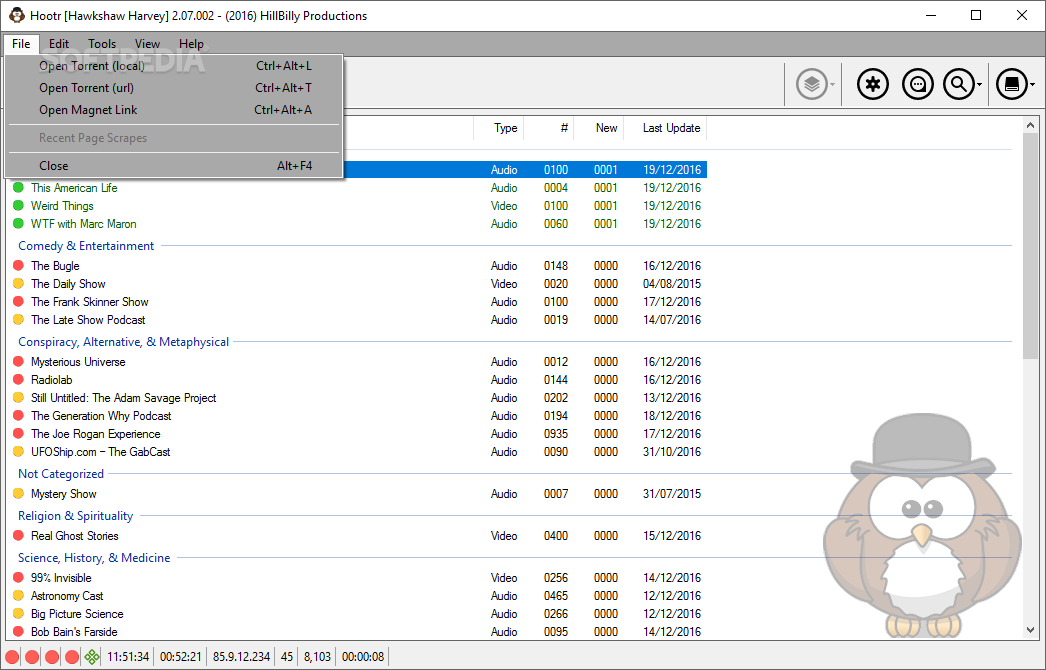The height and width of the screenshot is (670, 1046).
Task: Sort by the Type column header
Action: 498,128
